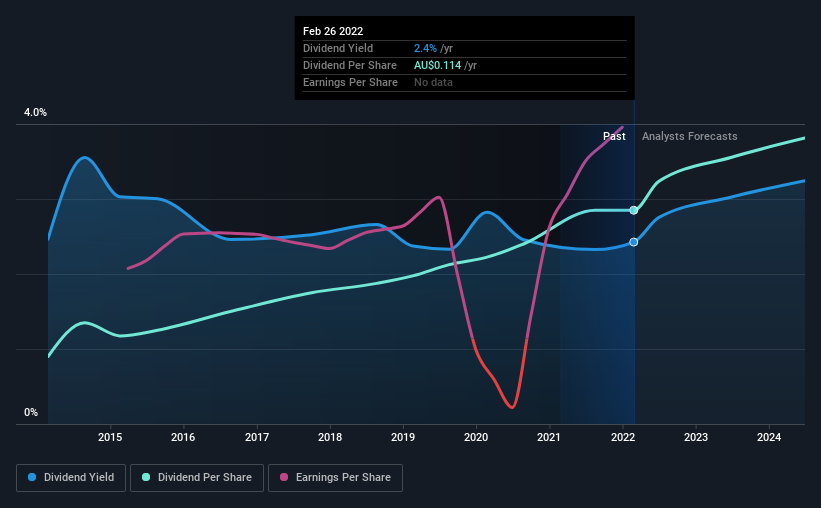
Task: Click the Past region label
Action: 614,136
